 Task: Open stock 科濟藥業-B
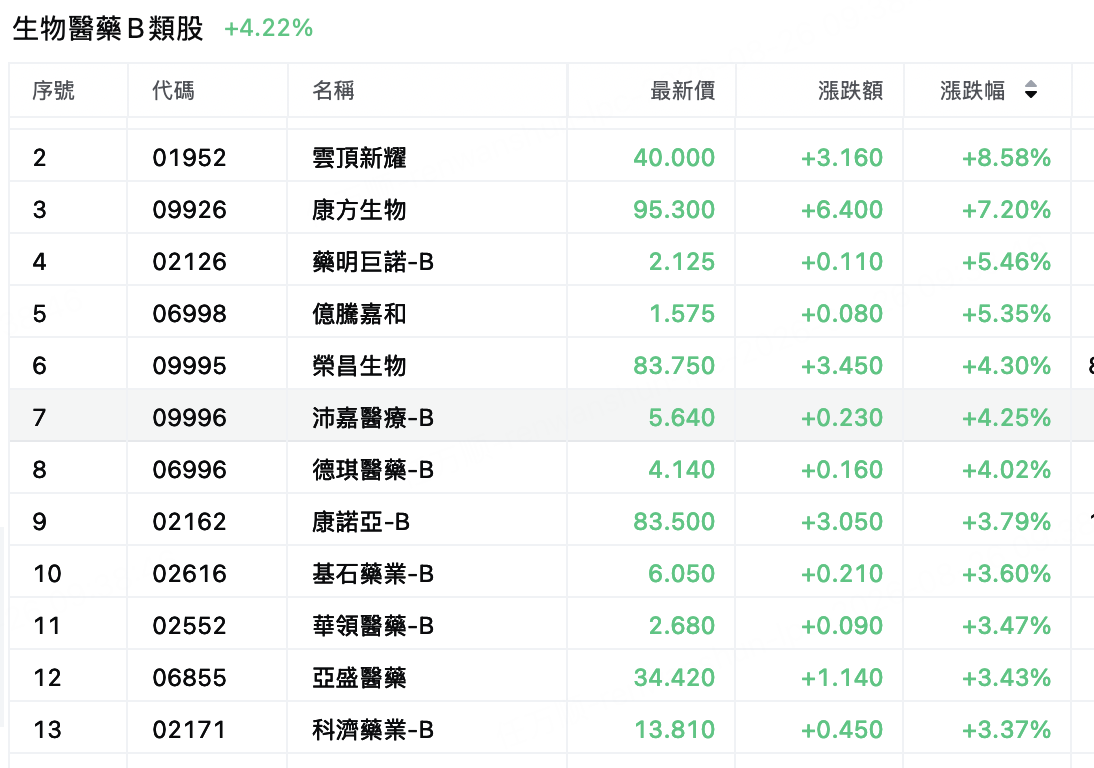(373, 730)
